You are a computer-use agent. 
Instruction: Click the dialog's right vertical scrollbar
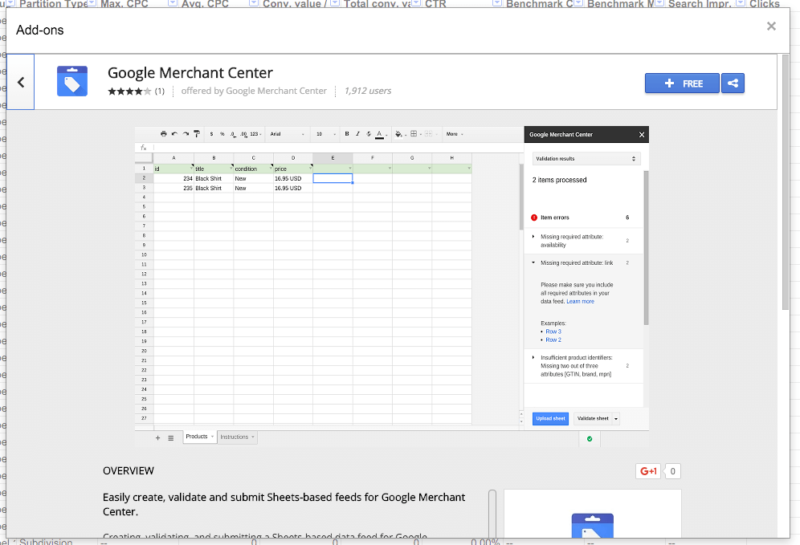(785, 182)
